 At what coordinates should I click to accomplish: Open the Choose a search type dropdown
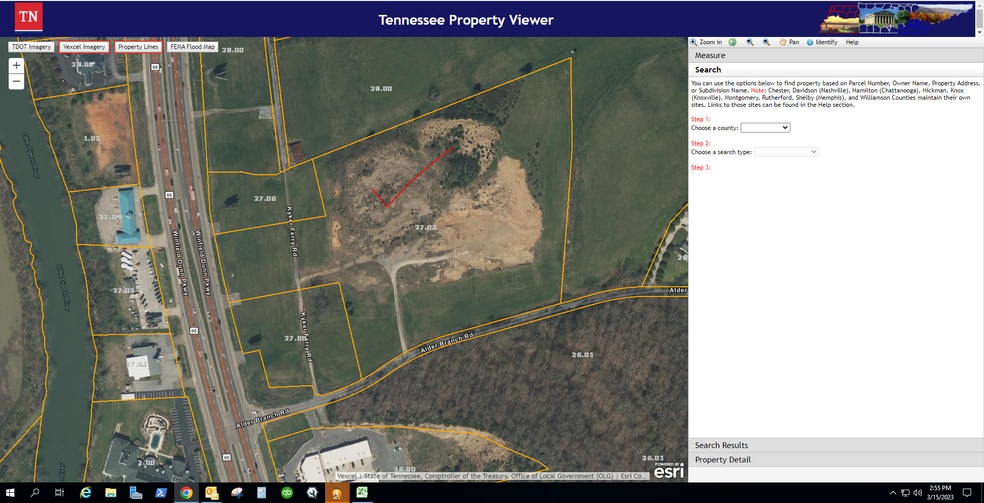(x=786, y=152)
